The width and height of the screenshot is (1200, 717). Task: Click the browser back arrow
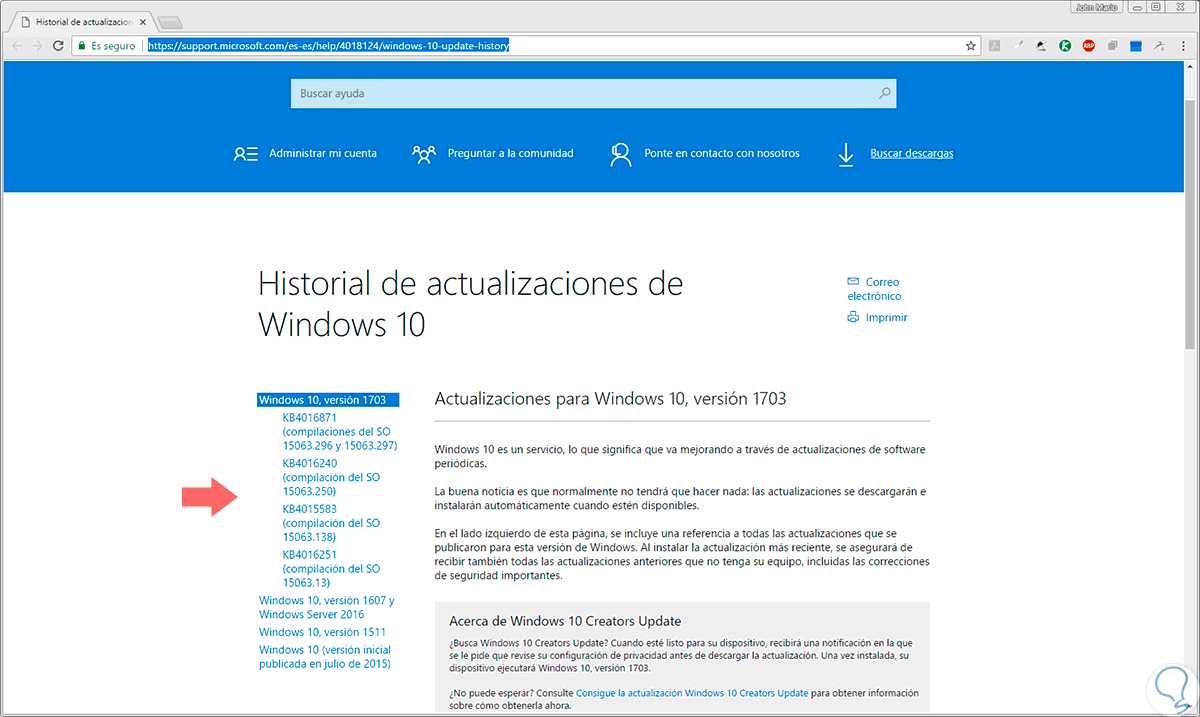[x=17, y=46]
